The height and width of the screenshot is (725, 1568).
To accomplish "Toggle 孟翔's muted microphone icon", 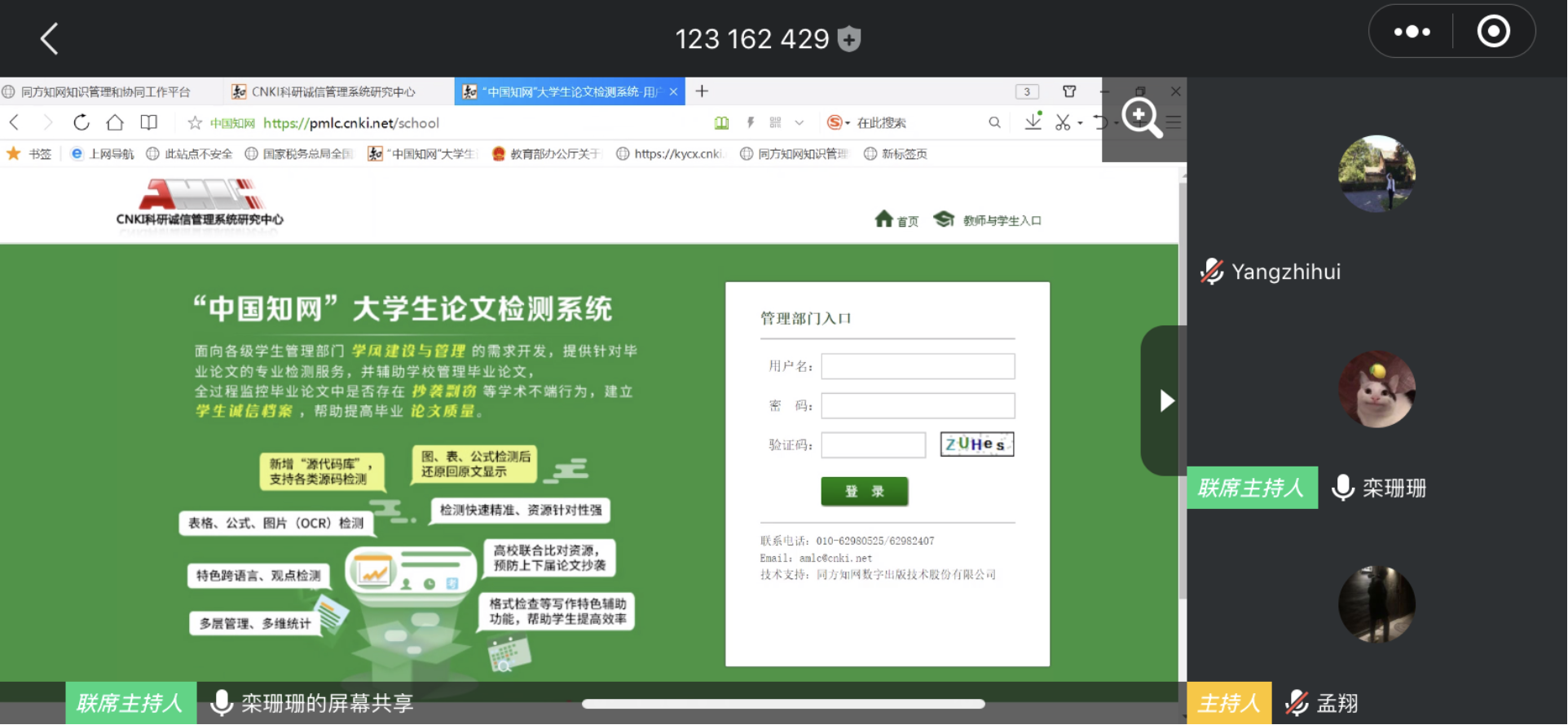I will tap(1297, 702).
